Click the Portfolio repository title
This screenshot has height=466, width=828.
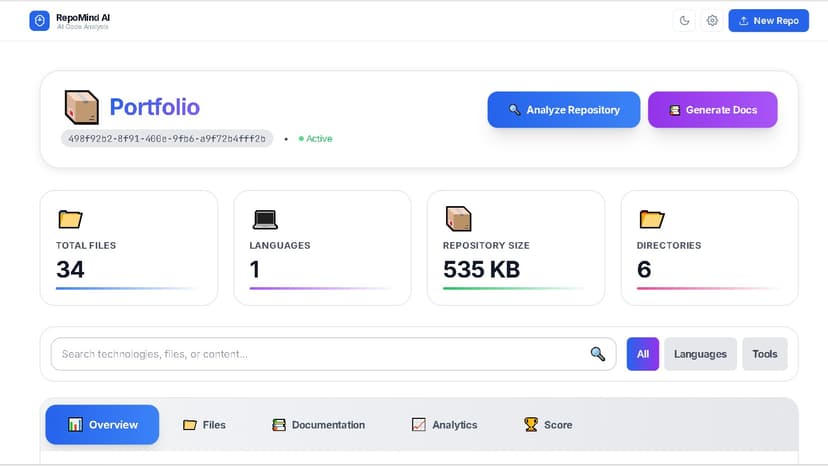pyautogui.click(x=154, y=107)
